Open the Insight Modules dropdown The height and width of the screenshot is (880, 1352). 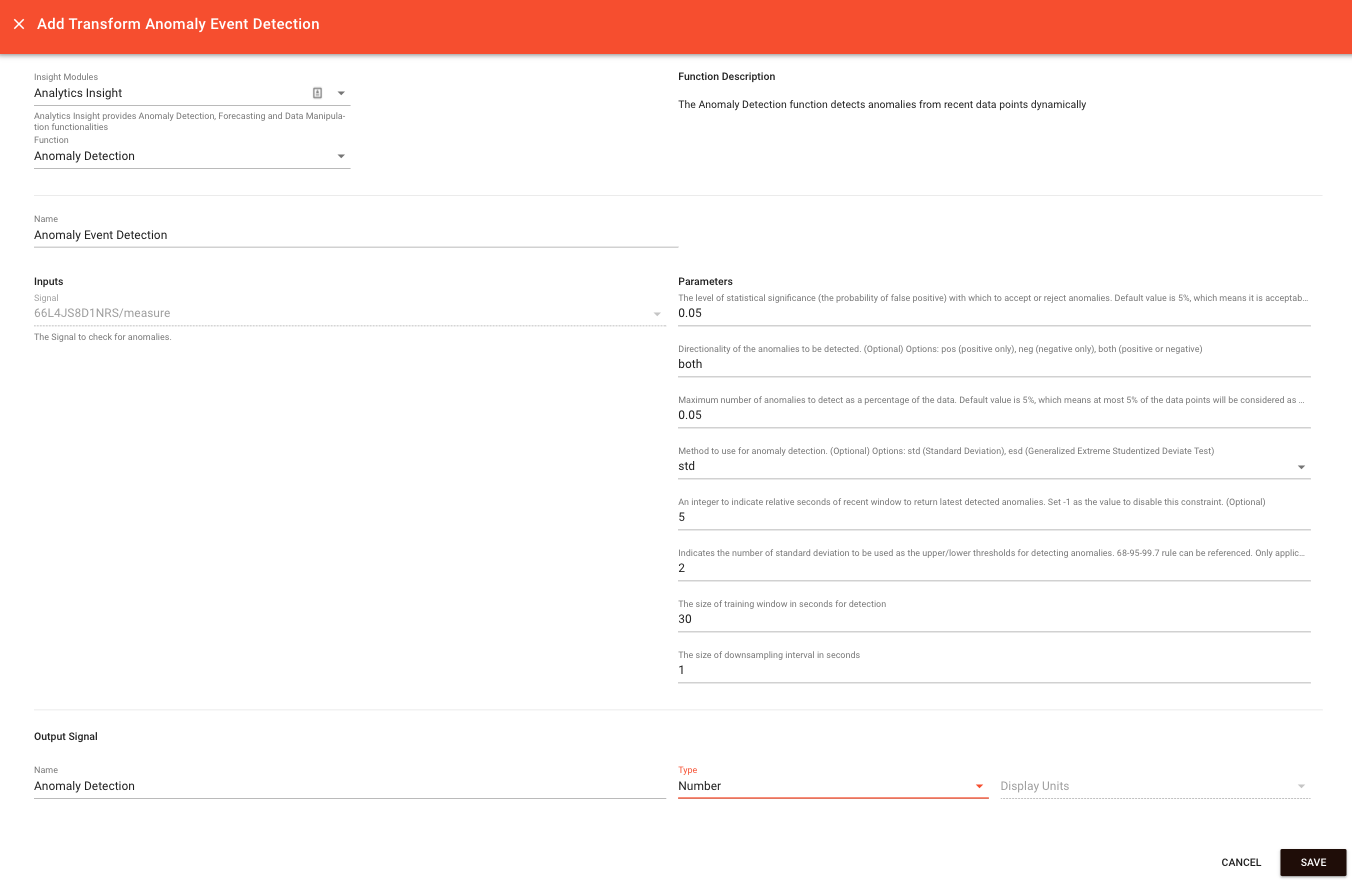click(341, 92)
